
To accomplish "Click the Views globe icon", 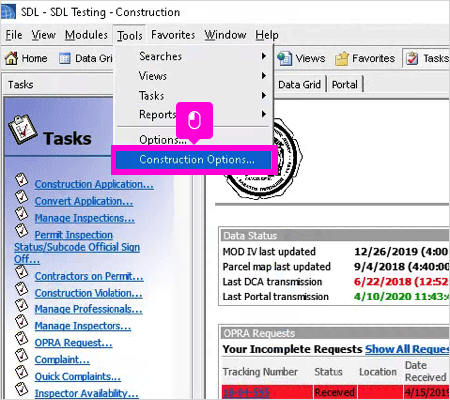I will 285,58.
